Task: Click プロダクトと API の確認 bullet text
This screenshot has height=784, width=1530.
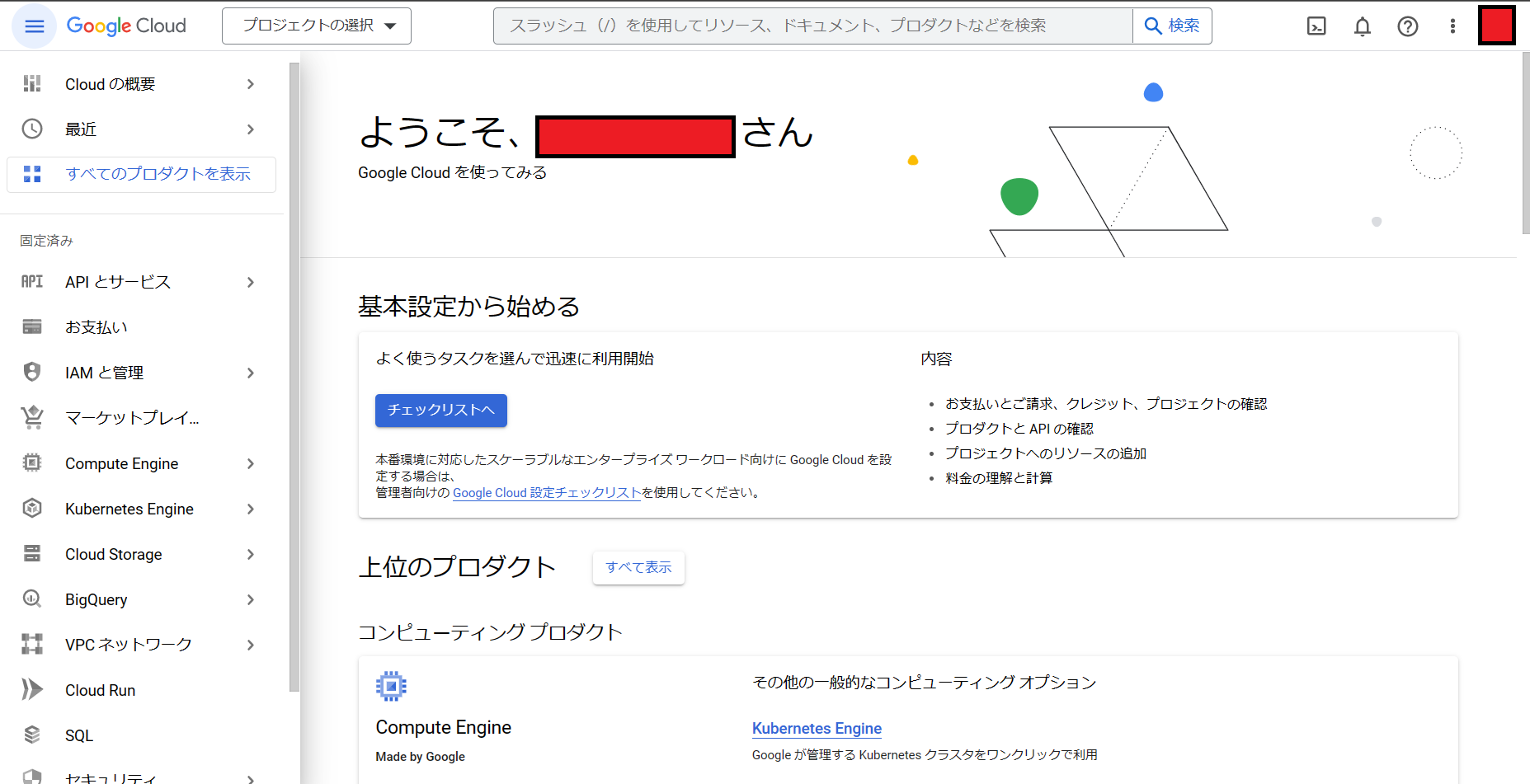Action: click(1019, 429)
